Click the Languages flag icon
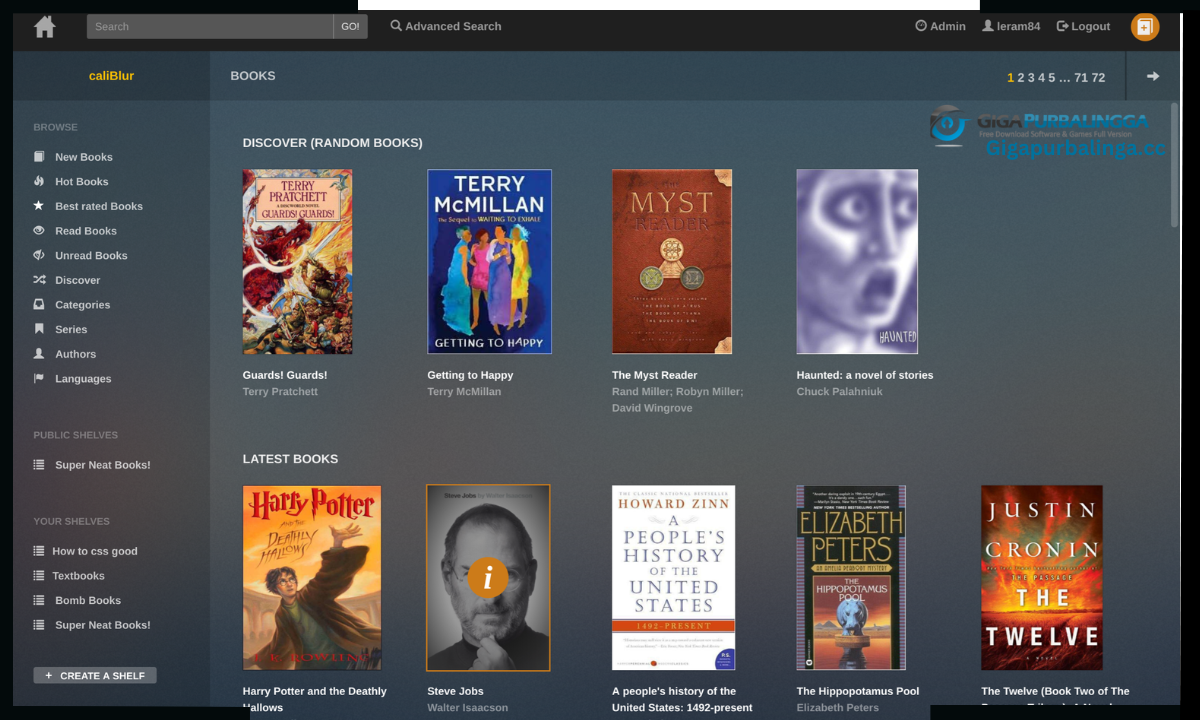 (x=39, y=379)
